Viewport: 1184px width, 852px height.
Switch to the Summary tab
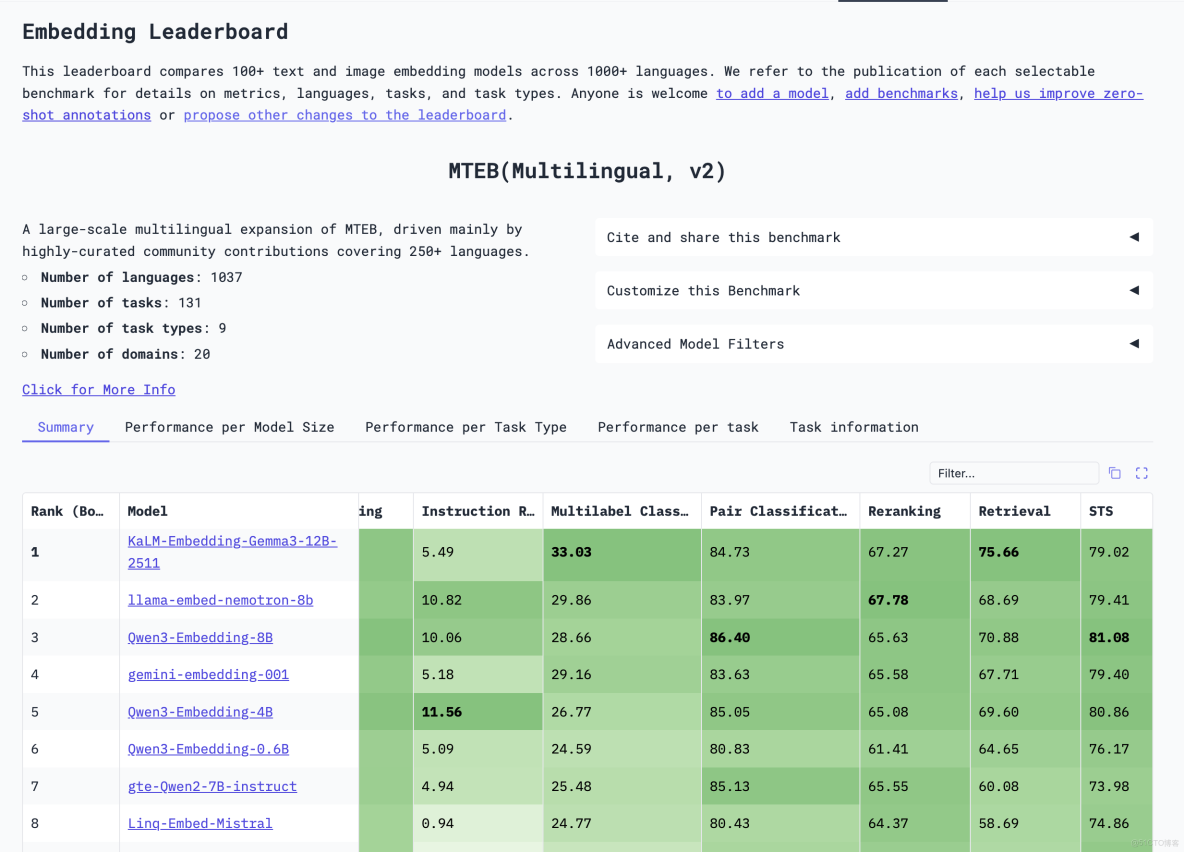tap(66, 427)
